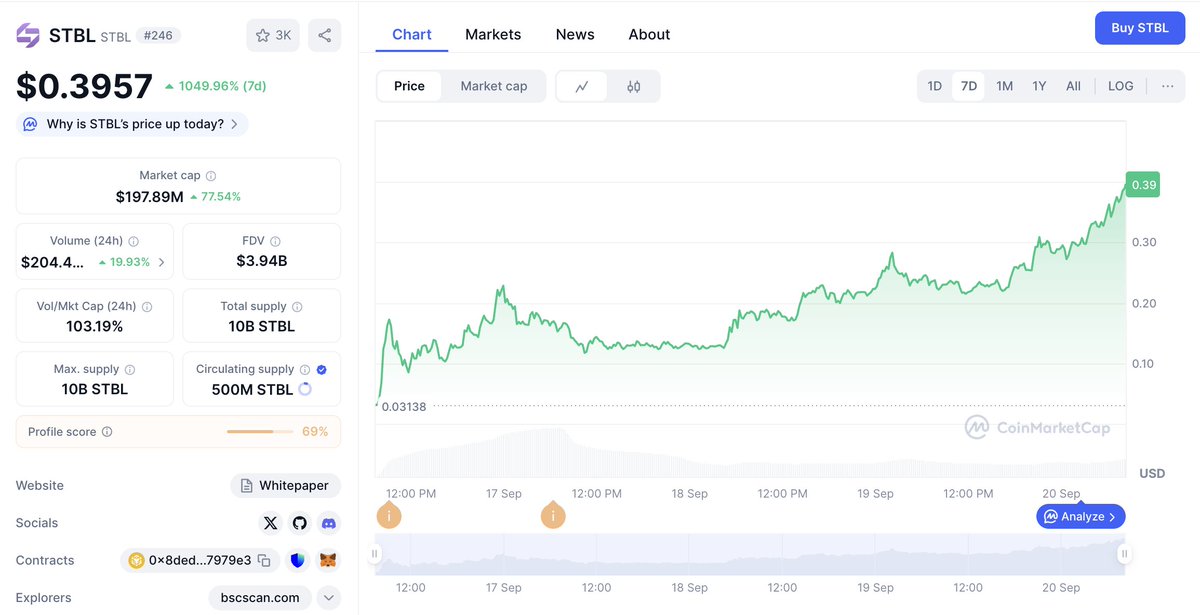Open the X (Twitter) social link
Viewport: 1200px width, 615px height.
click(270, 523)
